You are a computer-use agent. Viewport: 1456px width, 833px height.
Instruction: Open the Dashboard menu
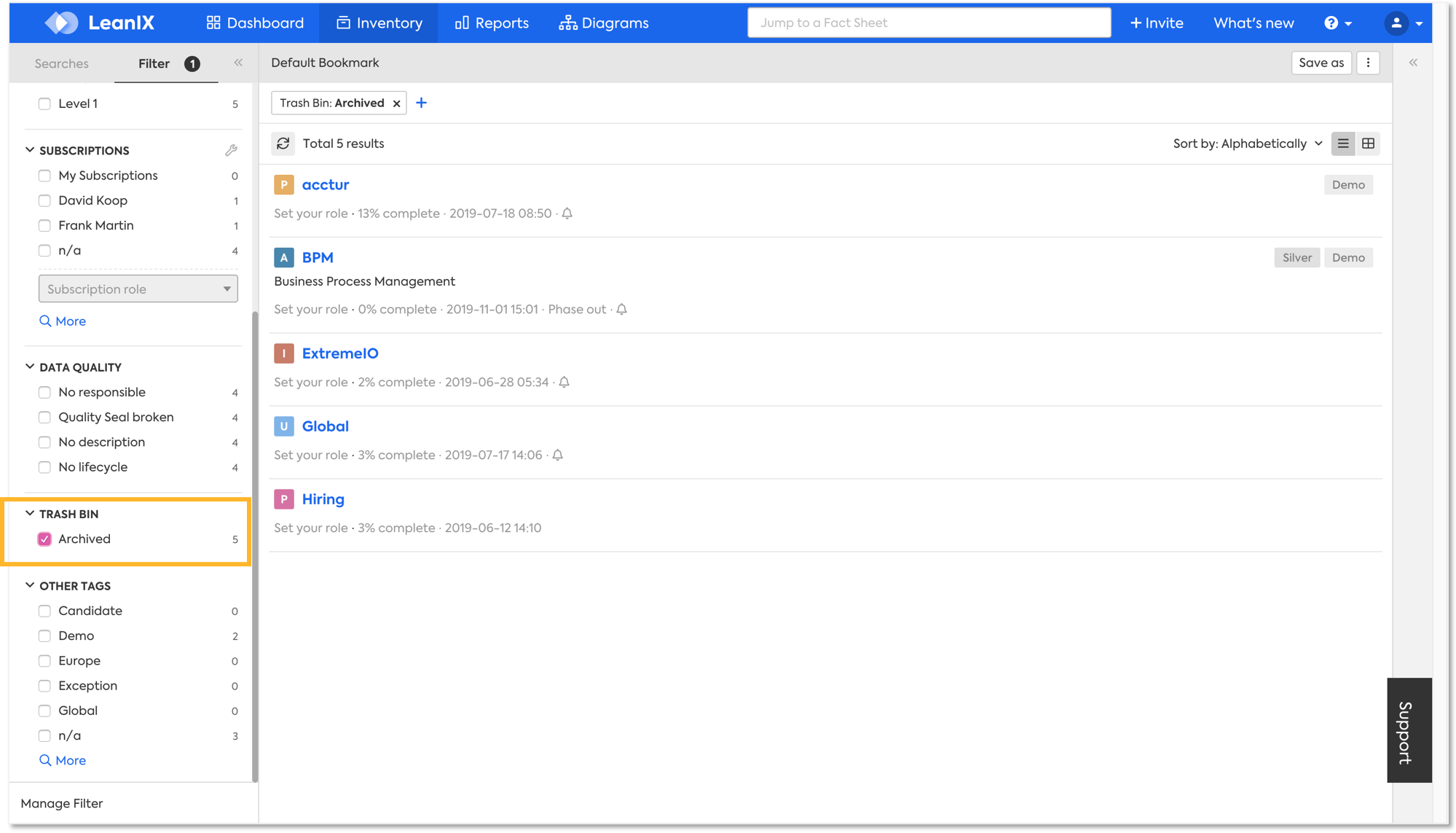click(x=255, y=23)
